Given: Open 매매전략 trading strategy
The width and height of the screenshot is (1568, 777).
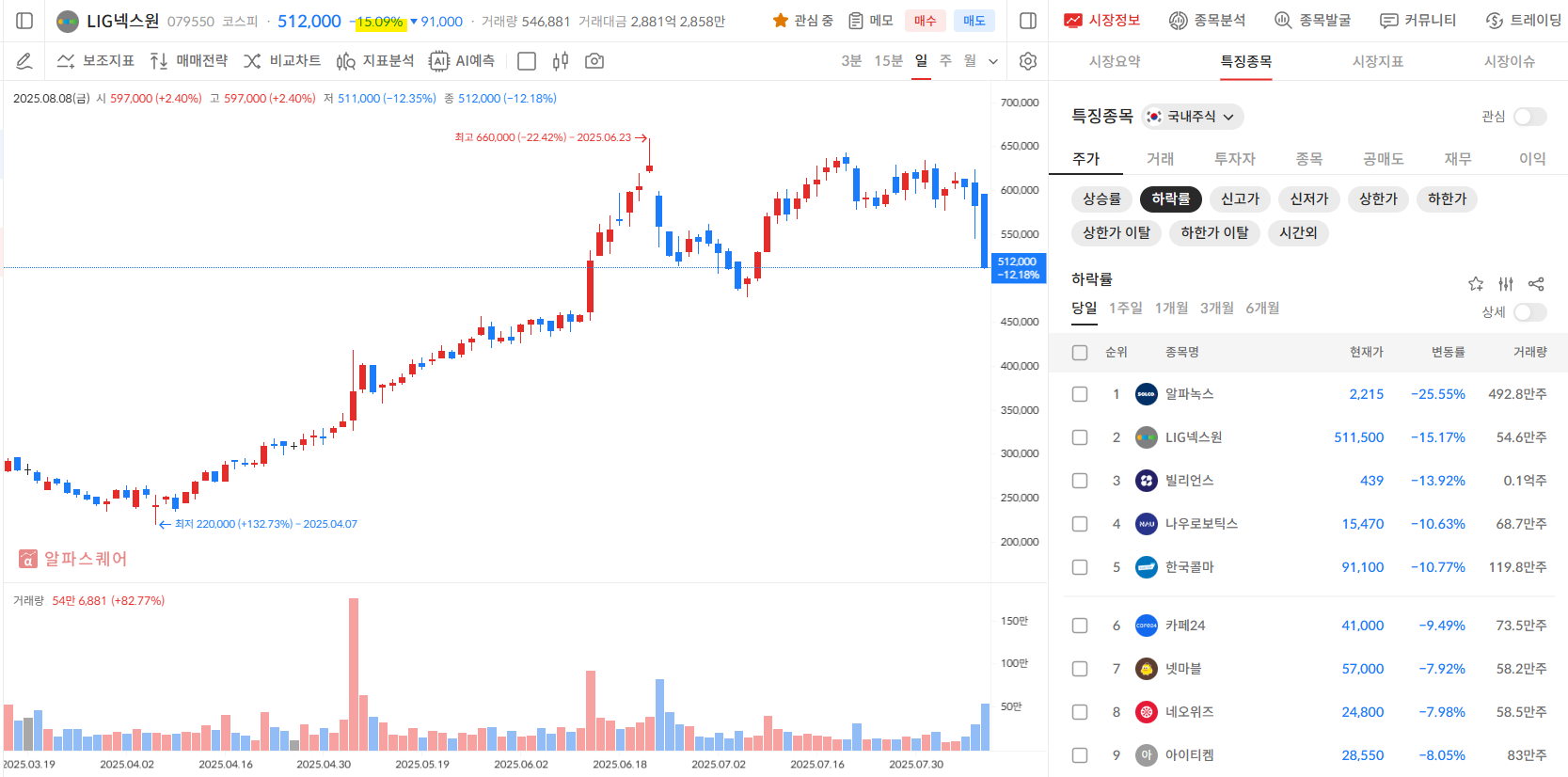Looking at the screenshot, I should (x=189, y=61).
